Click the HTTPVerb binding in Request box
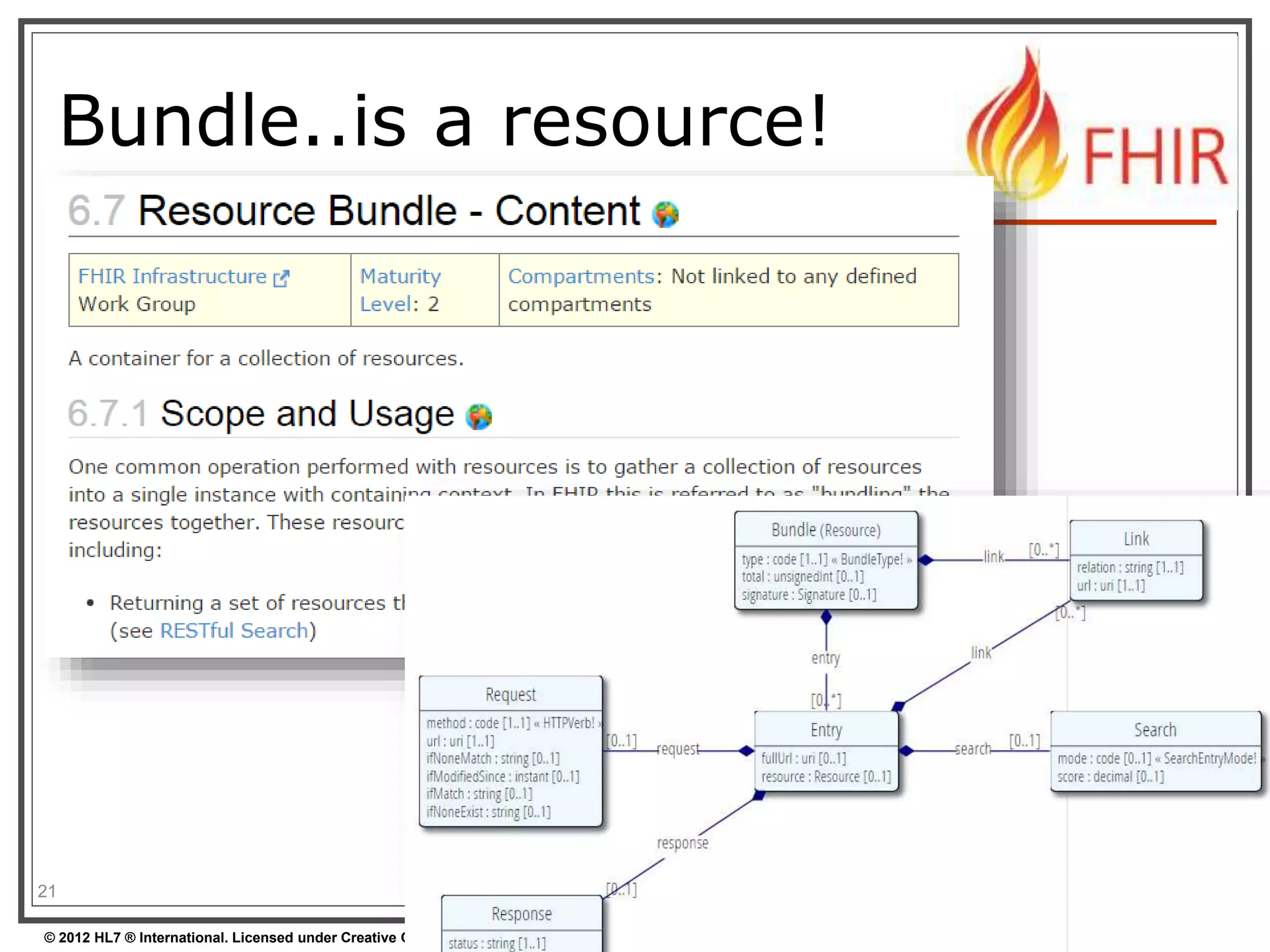 tap(568, 723)
